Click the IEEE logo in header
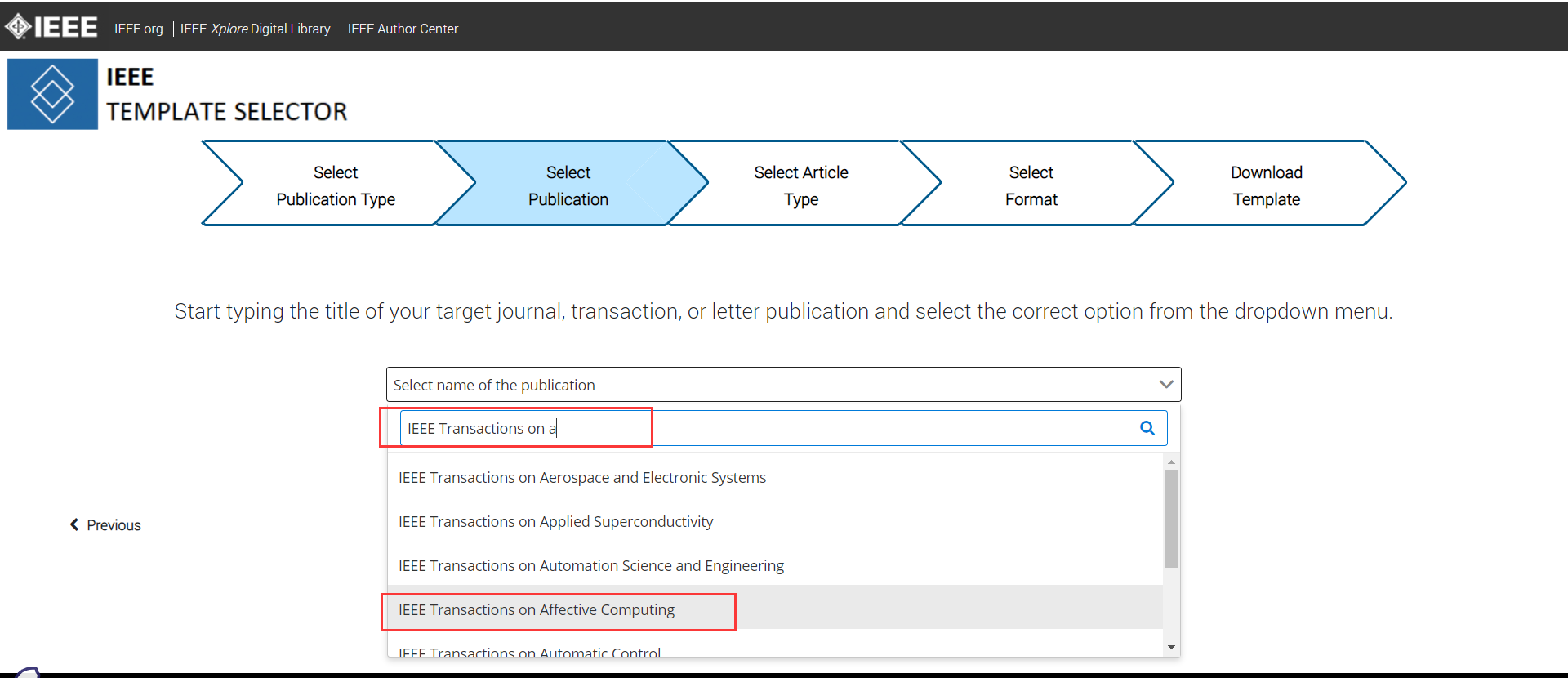Viewport: 1568px width, 678px height. coord(51,27)
